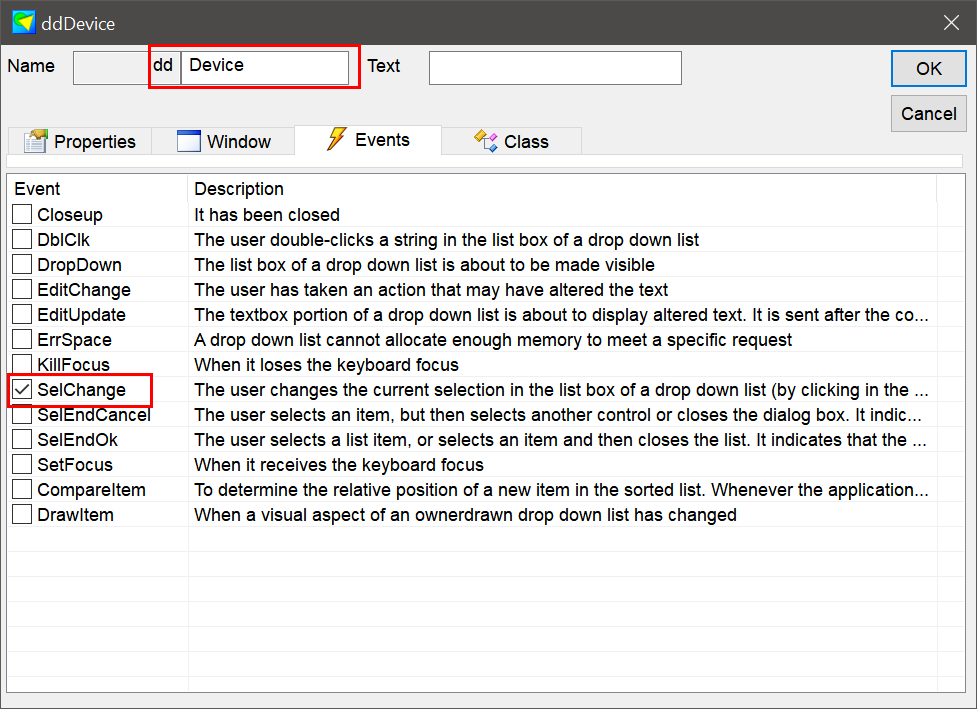Tick the SelEndOk event checkbox
Screen dimensions: 977x709
pyautogui.click(x=22, y=439)
